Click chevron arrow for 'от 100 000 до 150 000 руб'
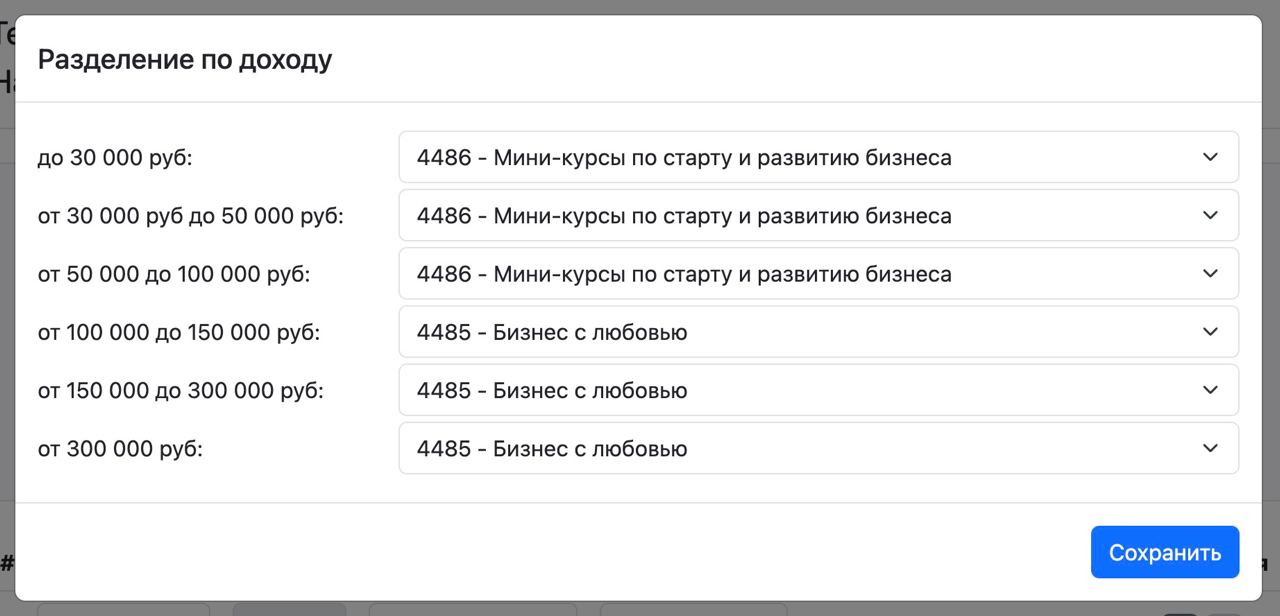Viewport: 1280px width, 616px height. [1210, 331]
